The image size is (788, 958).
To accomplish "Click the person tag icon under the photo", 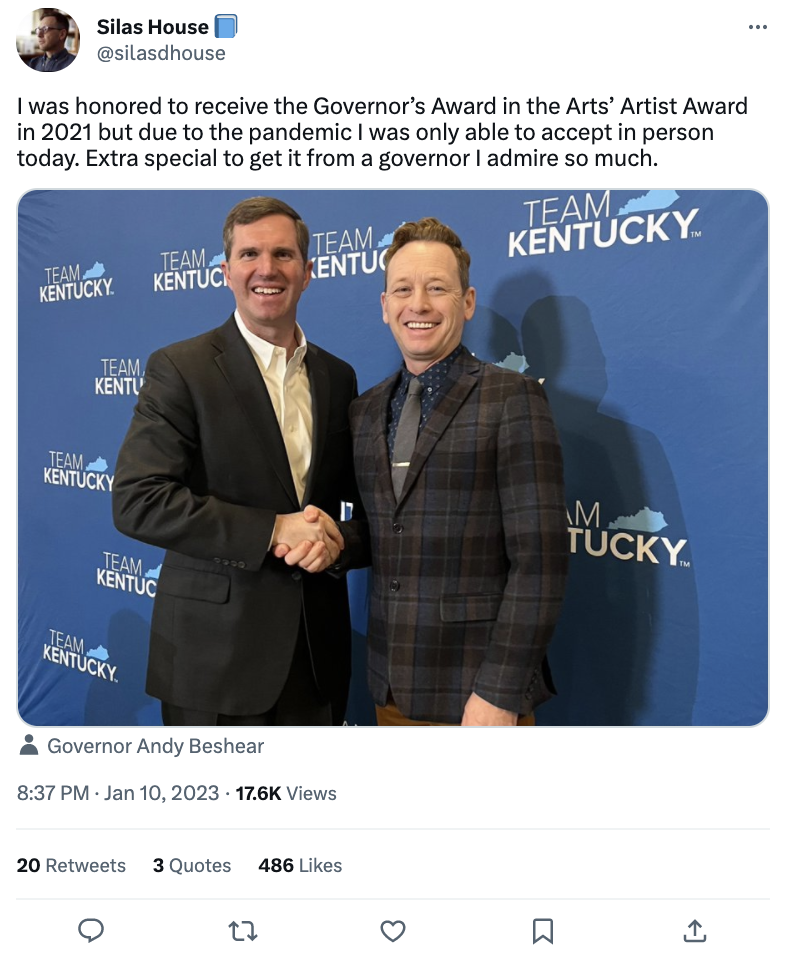I will pos(29,746).
